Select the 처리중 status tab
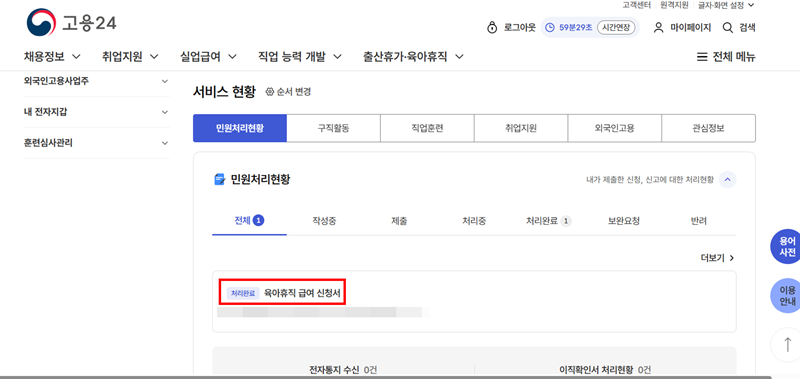 tap(474, 221)
